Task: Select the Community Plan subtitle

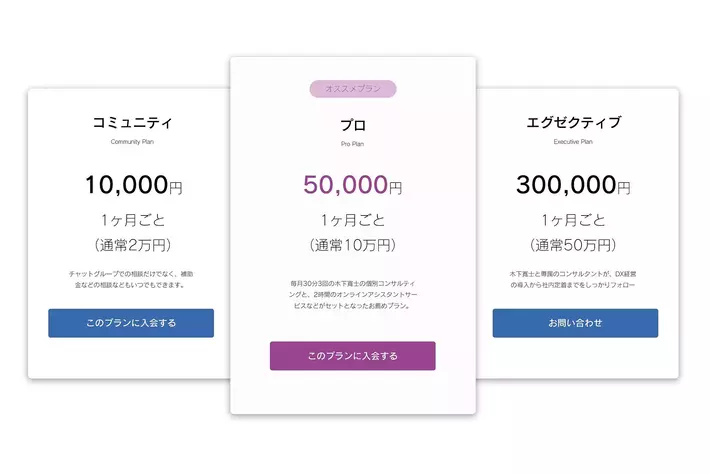Action: (x=132, y=142)
